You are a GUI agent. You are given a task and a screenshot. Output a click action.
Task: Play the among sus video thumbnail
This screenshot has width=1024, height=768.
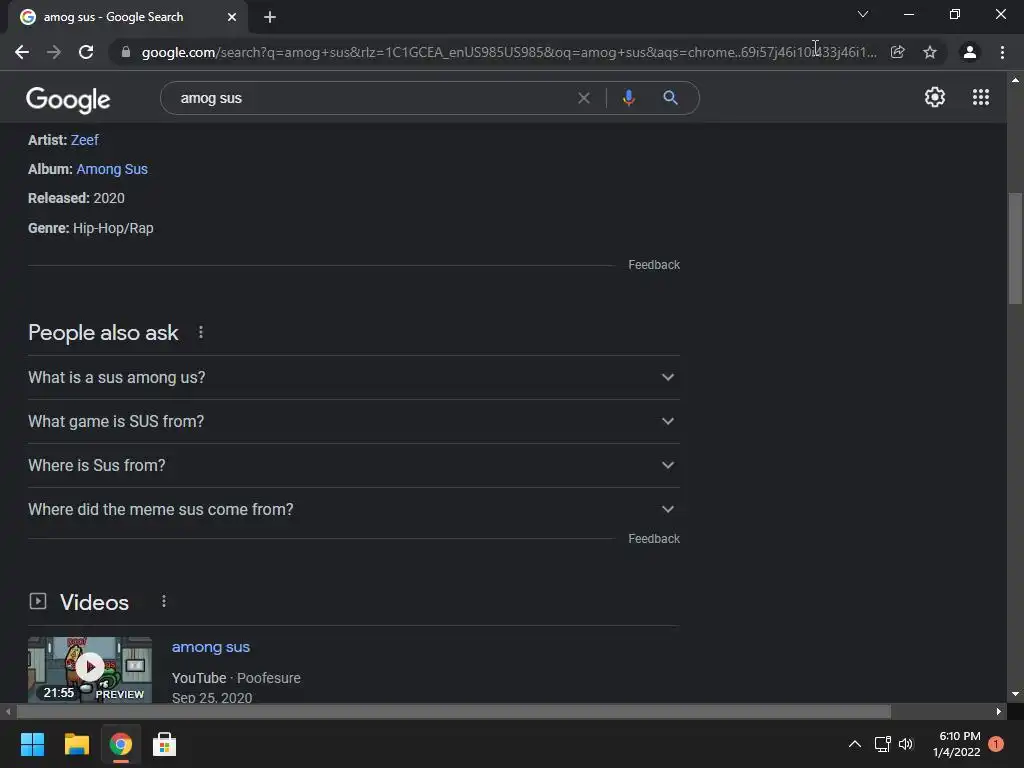pyautogui.click(x=90, y=669)
